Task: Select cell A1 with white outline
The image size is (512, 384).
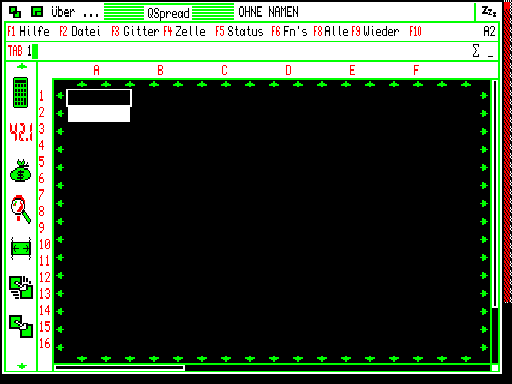Action: coord(99,98)
